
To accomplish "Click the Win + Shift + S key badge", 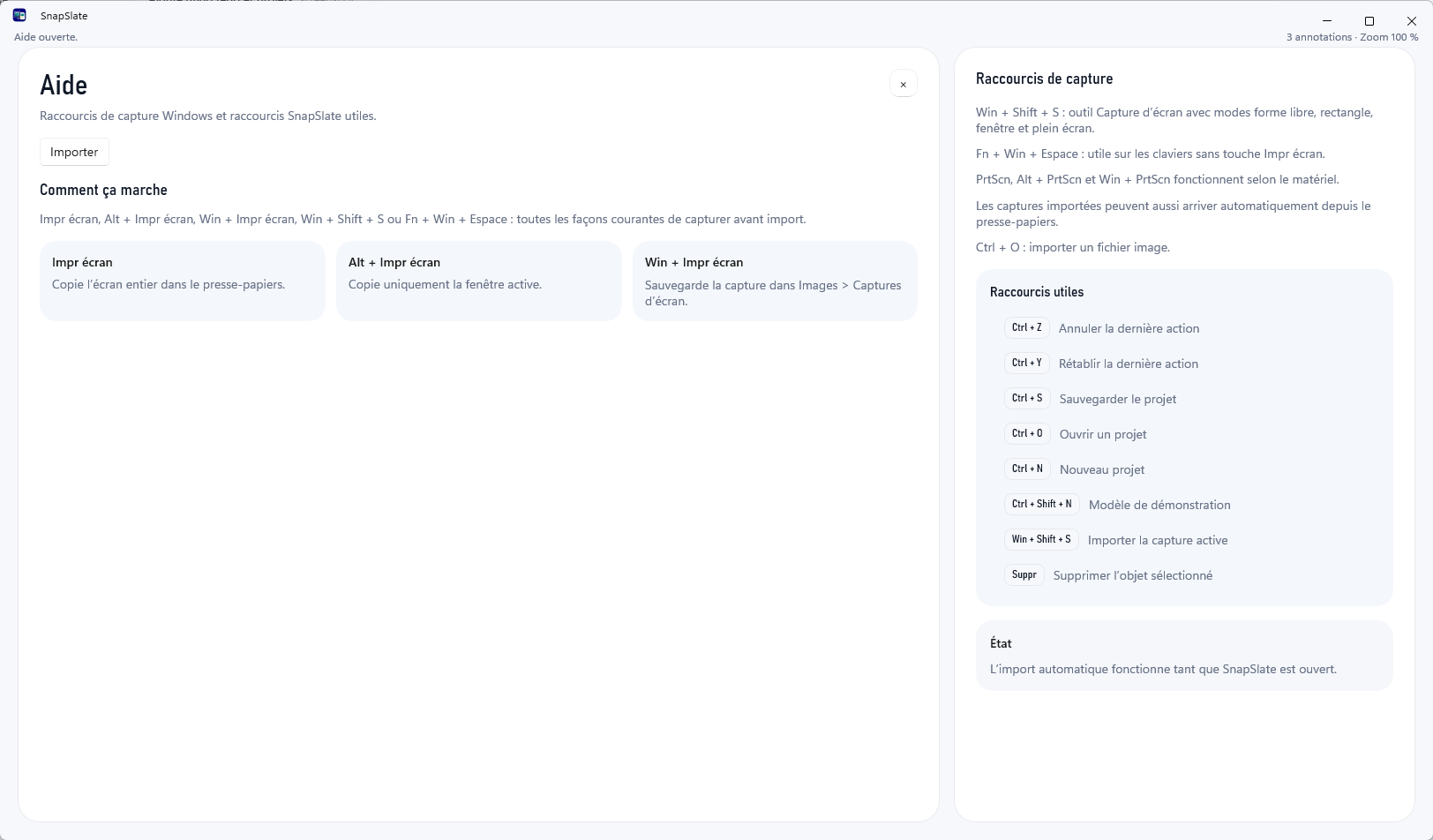I will [1041, 539].
